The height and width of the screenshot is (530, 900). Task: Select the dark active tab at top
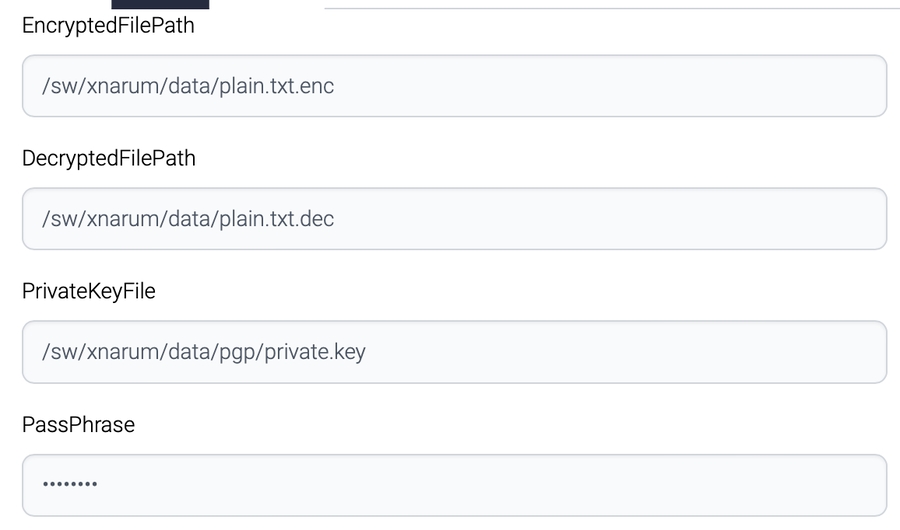(x=174, y=4)
